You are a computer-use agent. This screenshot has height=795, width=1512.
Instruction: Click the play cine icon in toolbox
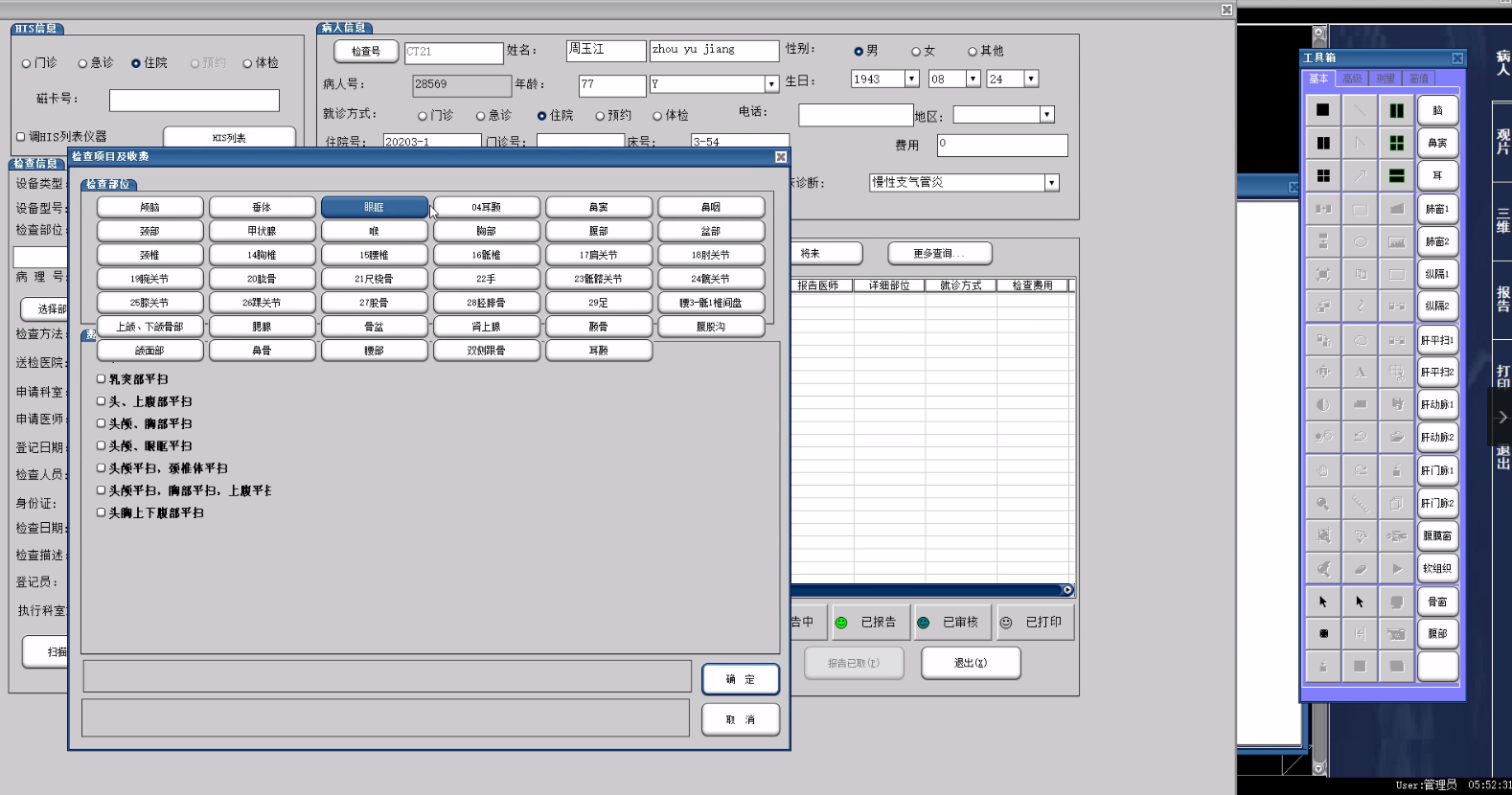[1396, 568]
